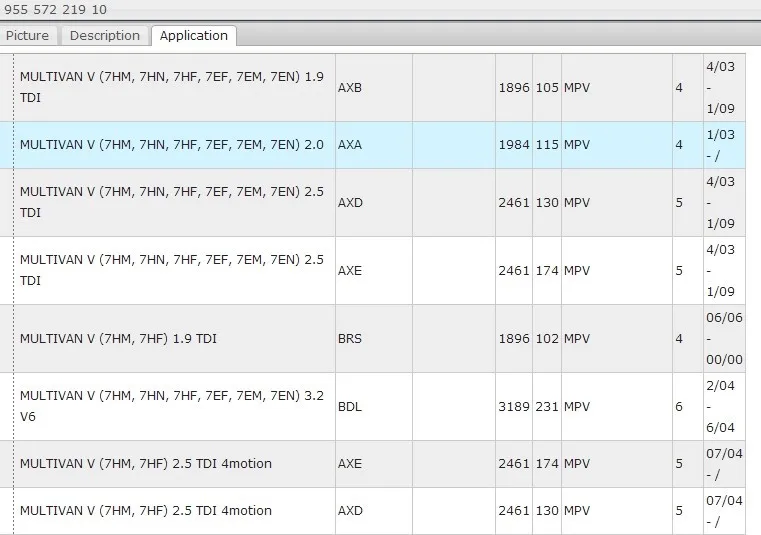Click the Multivan V 2.0 AXA model name
The width and height of the screenshot is (761, 535).
172,145
